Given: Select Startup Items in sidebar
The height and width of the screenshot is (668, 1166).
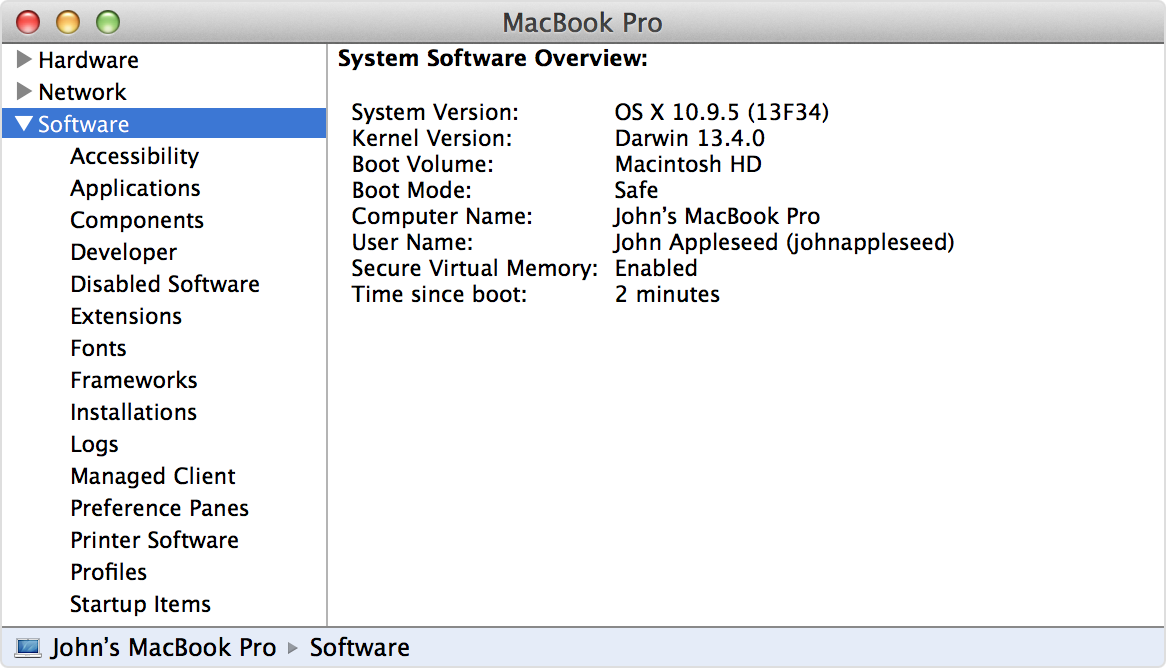Looking at the screenshot, I should coord(140,604).
